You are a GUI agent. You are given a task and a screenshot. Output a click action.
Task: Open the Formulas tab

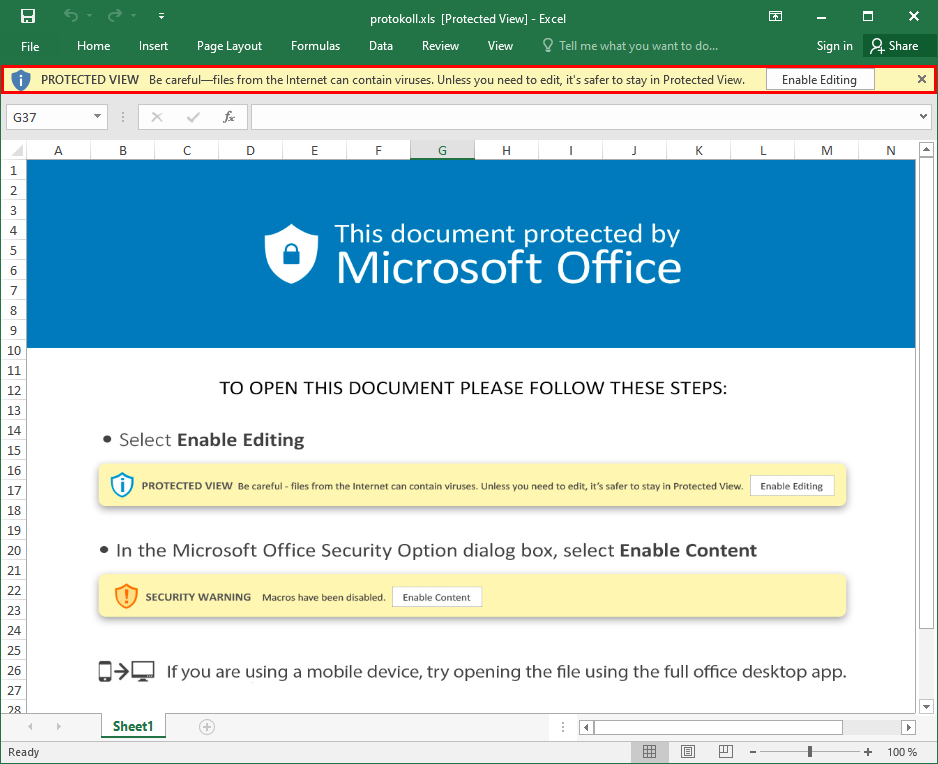point(315,46)
